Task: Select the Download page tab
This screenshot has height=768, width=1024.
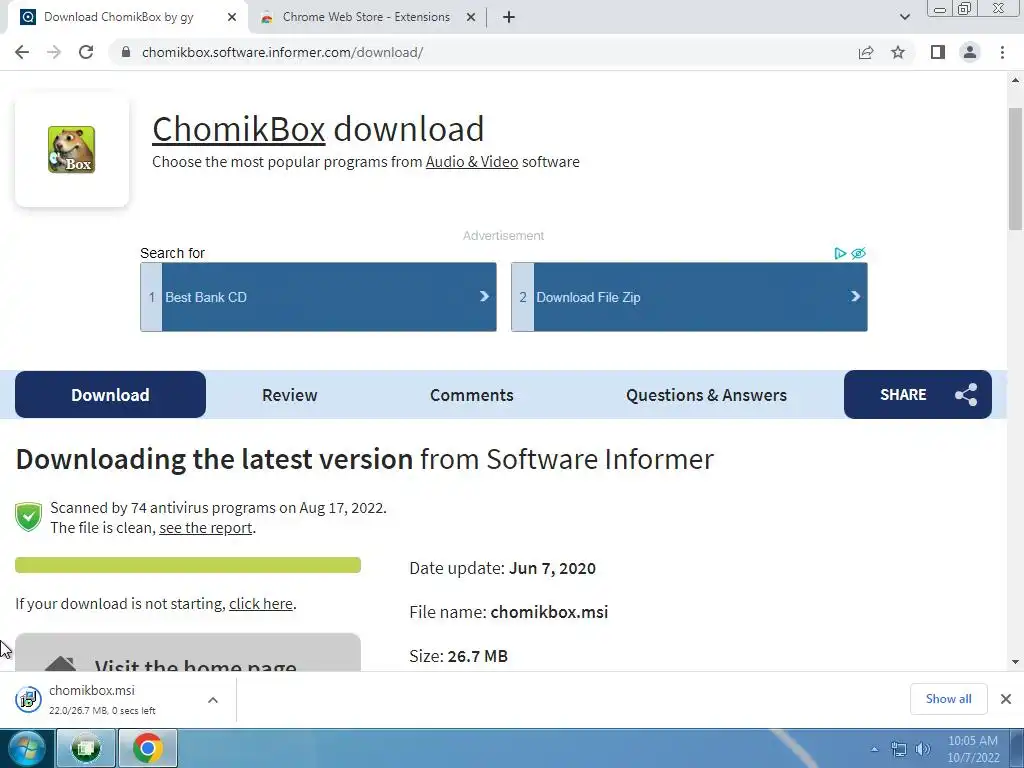Action: pos(110,394)
